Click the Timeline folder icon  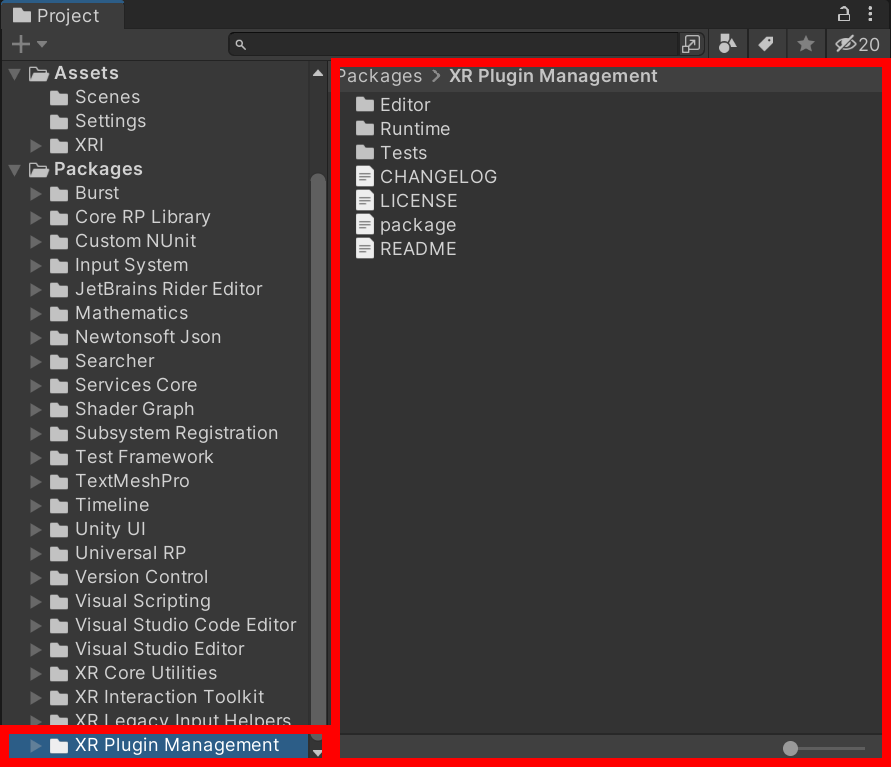pos(59,505)
